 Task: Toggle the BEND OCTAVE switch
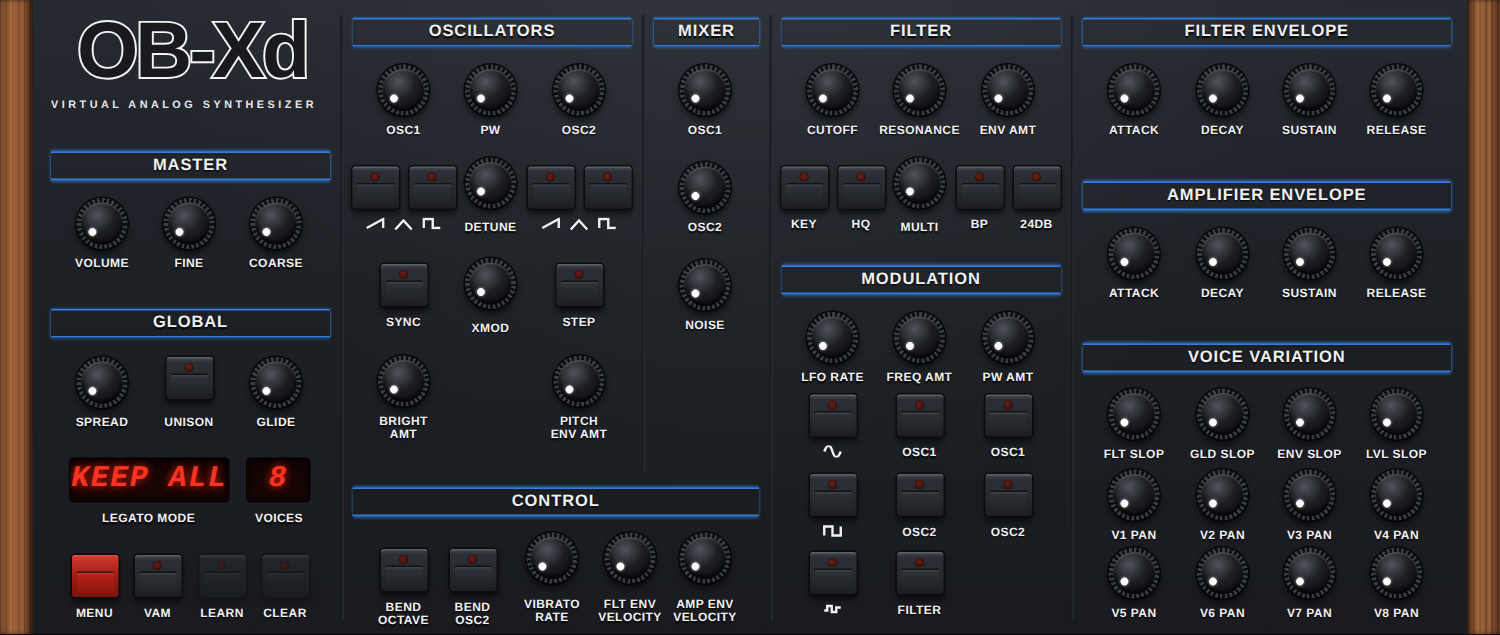(404, 570)
